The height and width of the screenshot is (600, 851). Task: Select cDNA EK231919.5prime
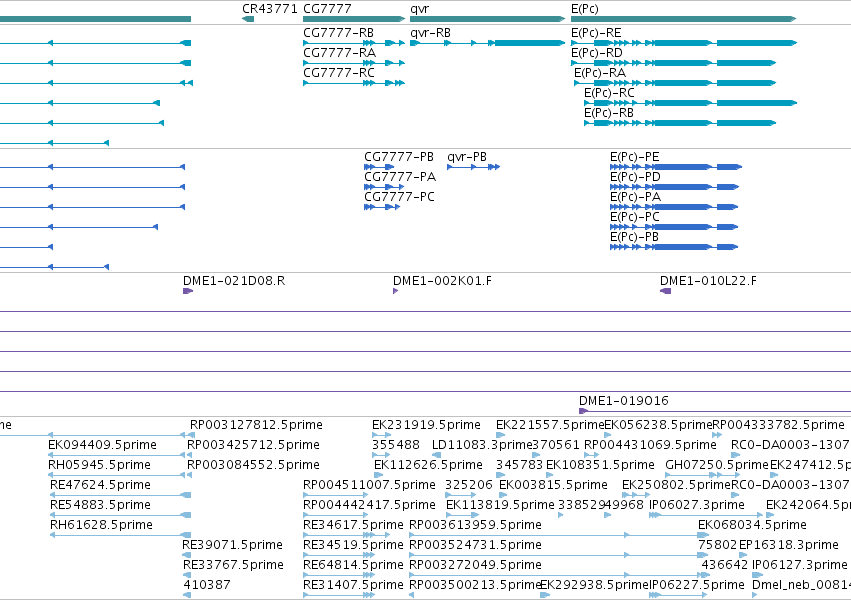(x=382, y=435)
